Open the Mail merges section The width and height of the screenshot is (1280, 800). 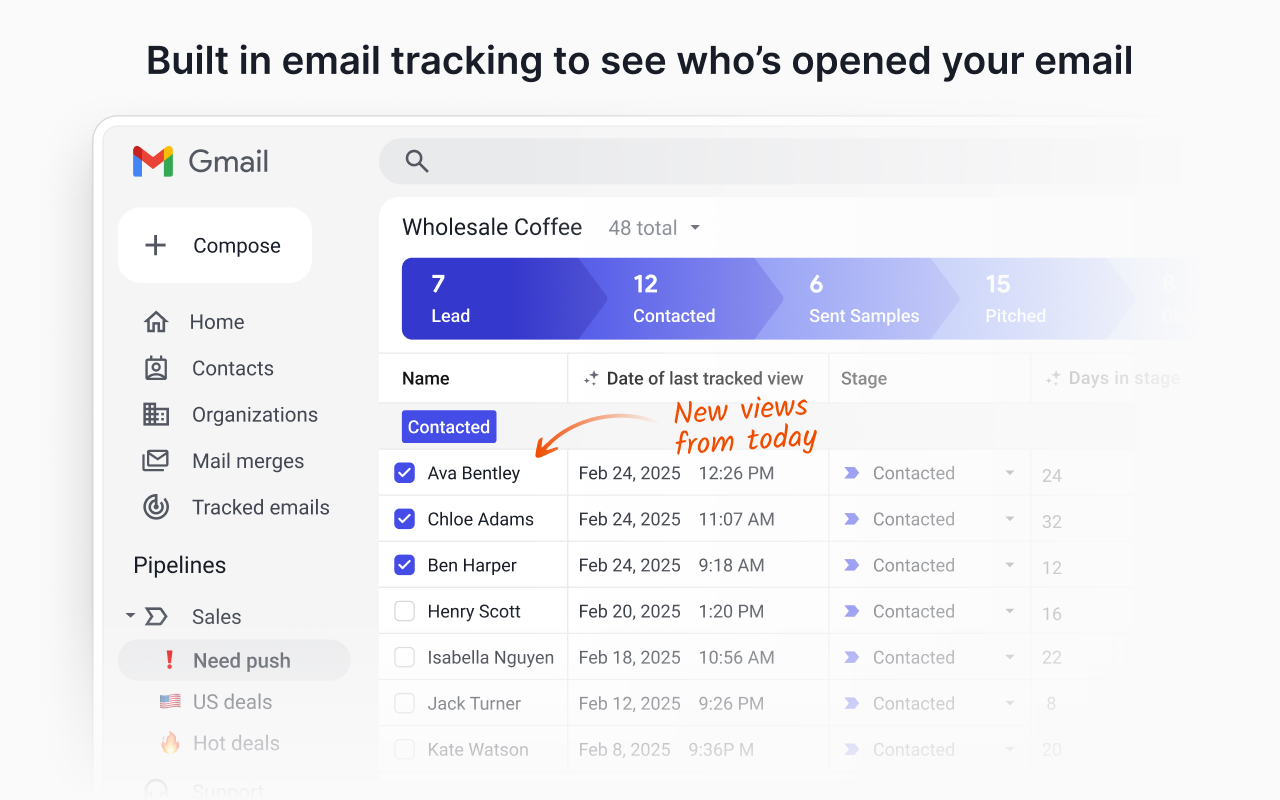tap(247, 460)
